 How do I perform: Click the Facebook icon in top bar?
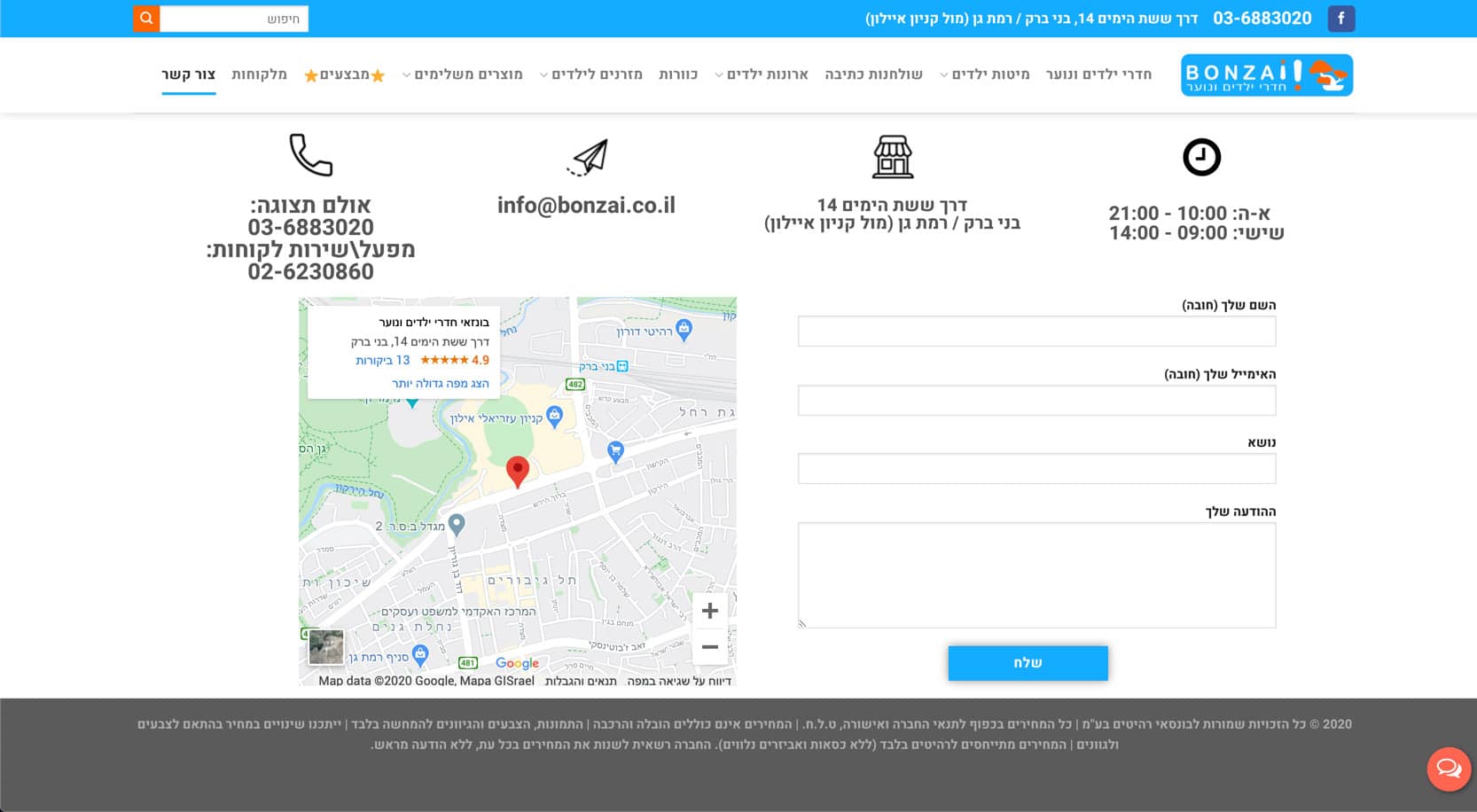click(x=1340, y=19)
